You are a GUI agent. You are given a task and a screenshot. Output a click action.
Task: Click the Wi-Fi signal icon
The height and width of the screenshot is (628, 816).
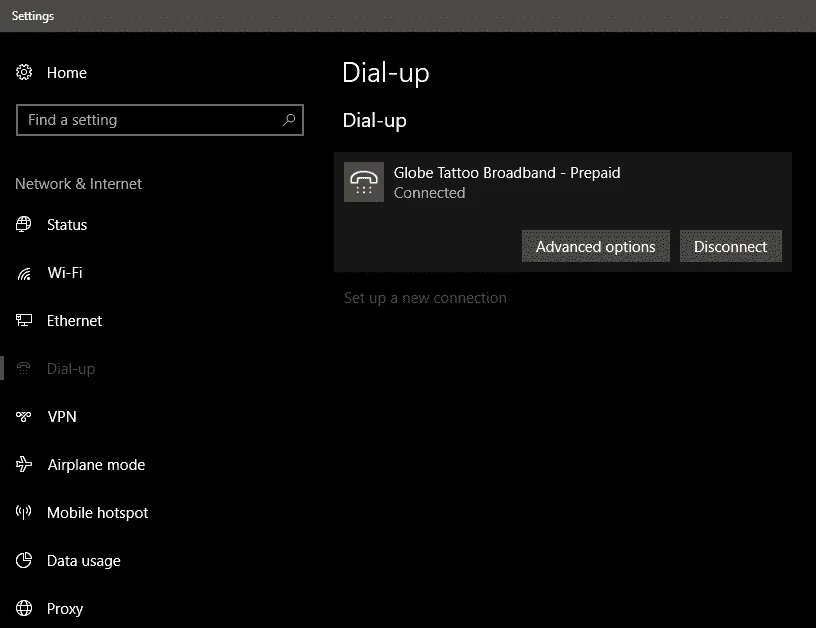[x=23, y=273]
